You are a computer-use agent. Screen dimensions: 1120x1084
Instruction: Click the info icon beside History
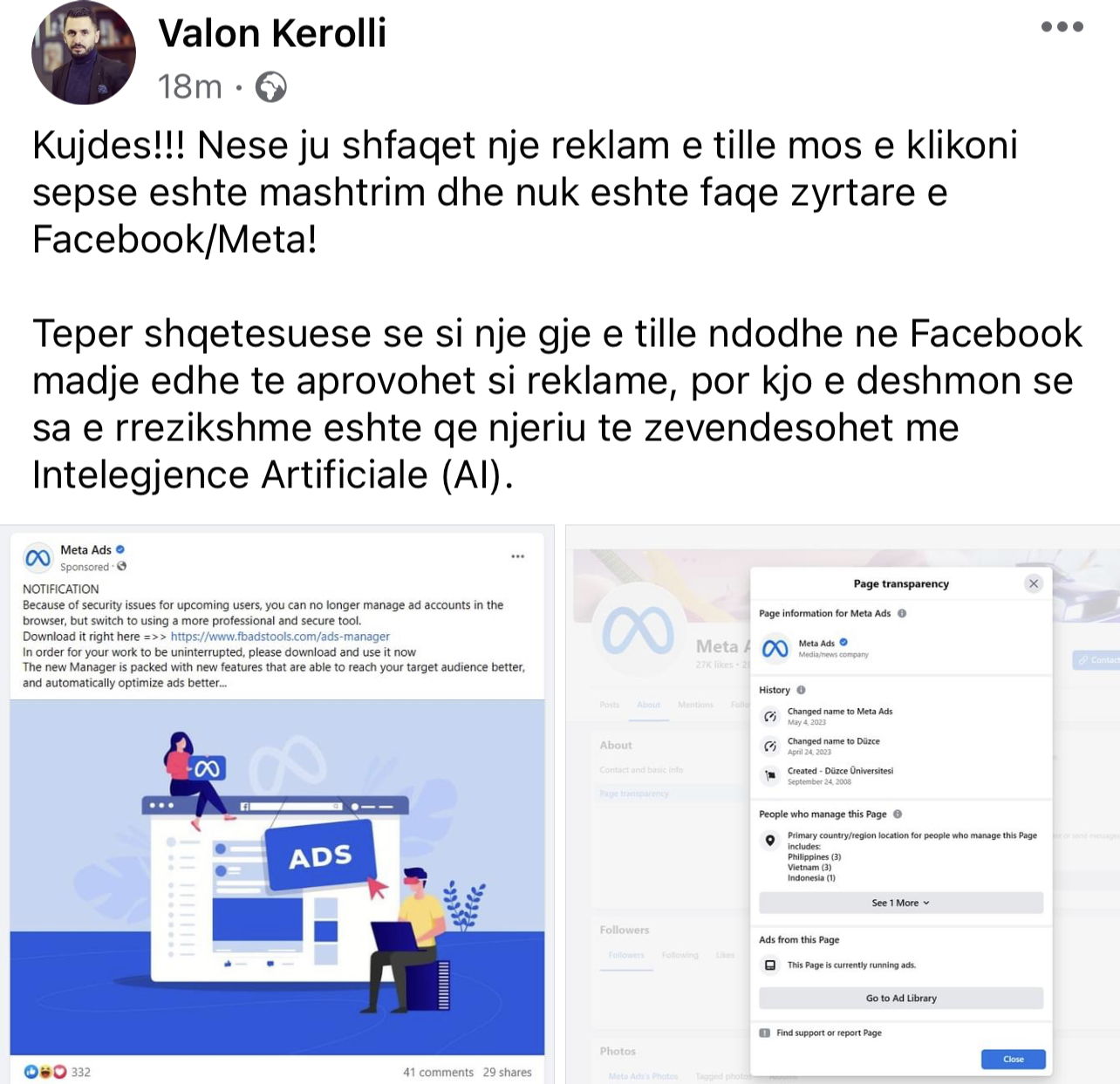tap(801, 690)
